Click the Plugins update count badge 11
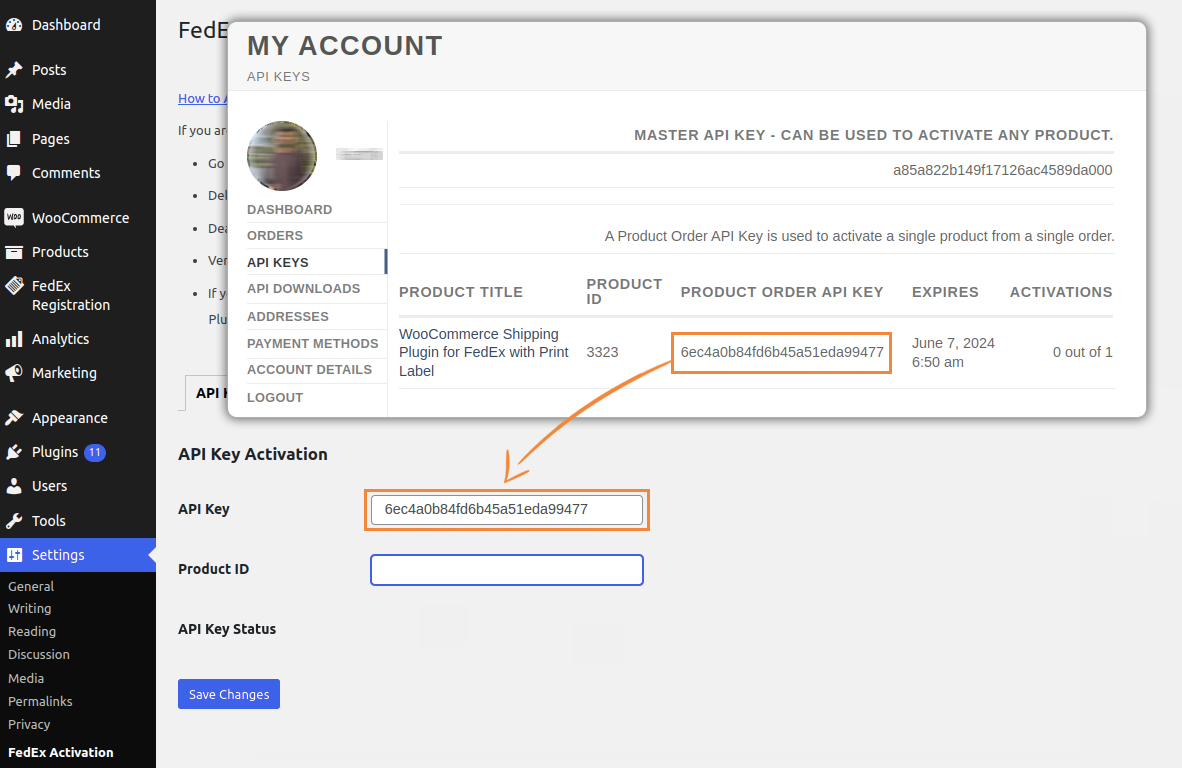Screen dimensions: 1182x768 pyautogui.click(x=94, y=452)
